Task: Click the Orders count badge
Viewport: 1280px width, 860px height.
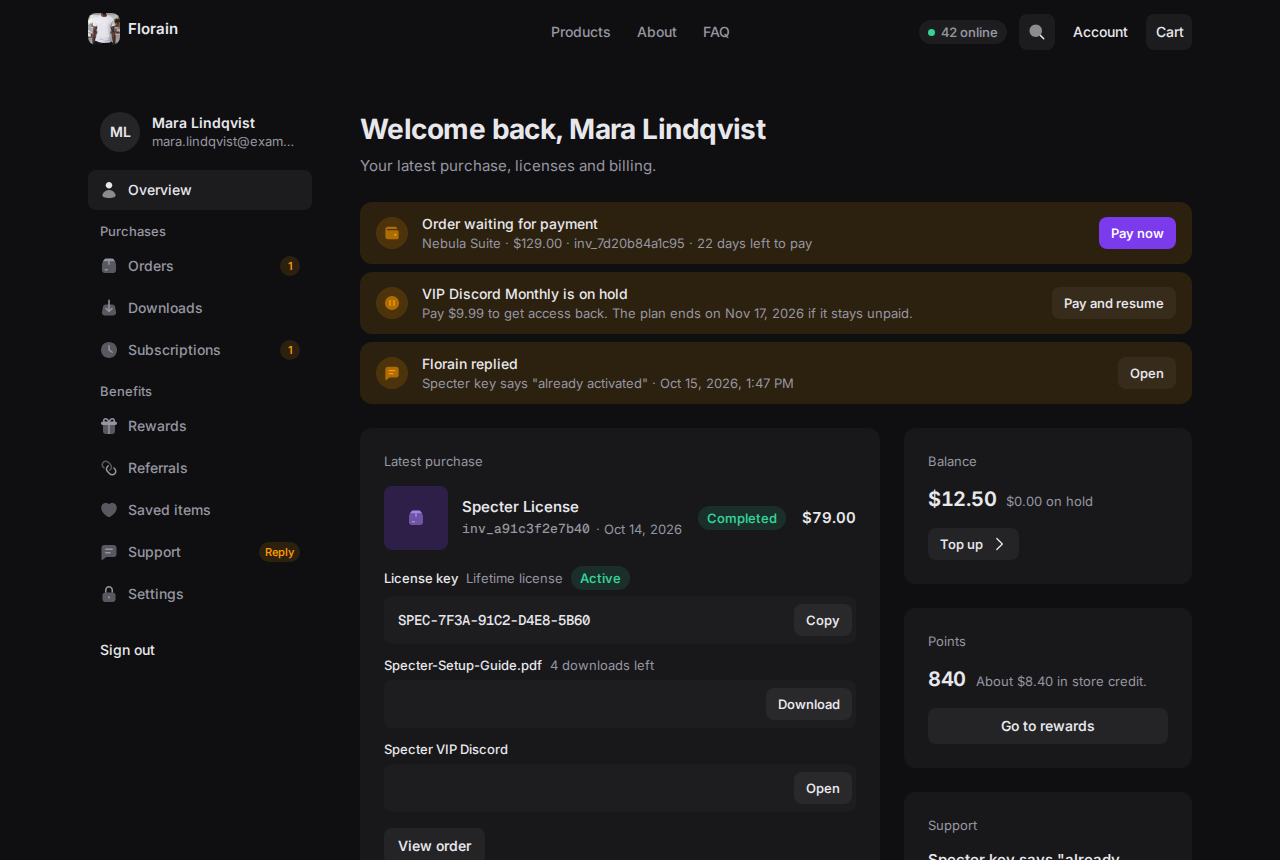Action: [290, 266]
